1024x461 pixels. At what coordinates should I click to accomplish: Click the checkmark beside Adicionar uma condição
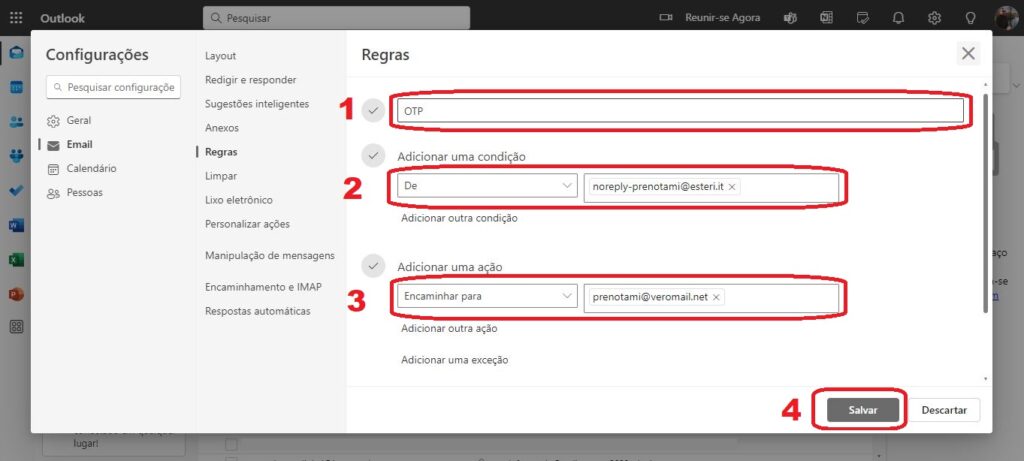[x=374, y=156]
